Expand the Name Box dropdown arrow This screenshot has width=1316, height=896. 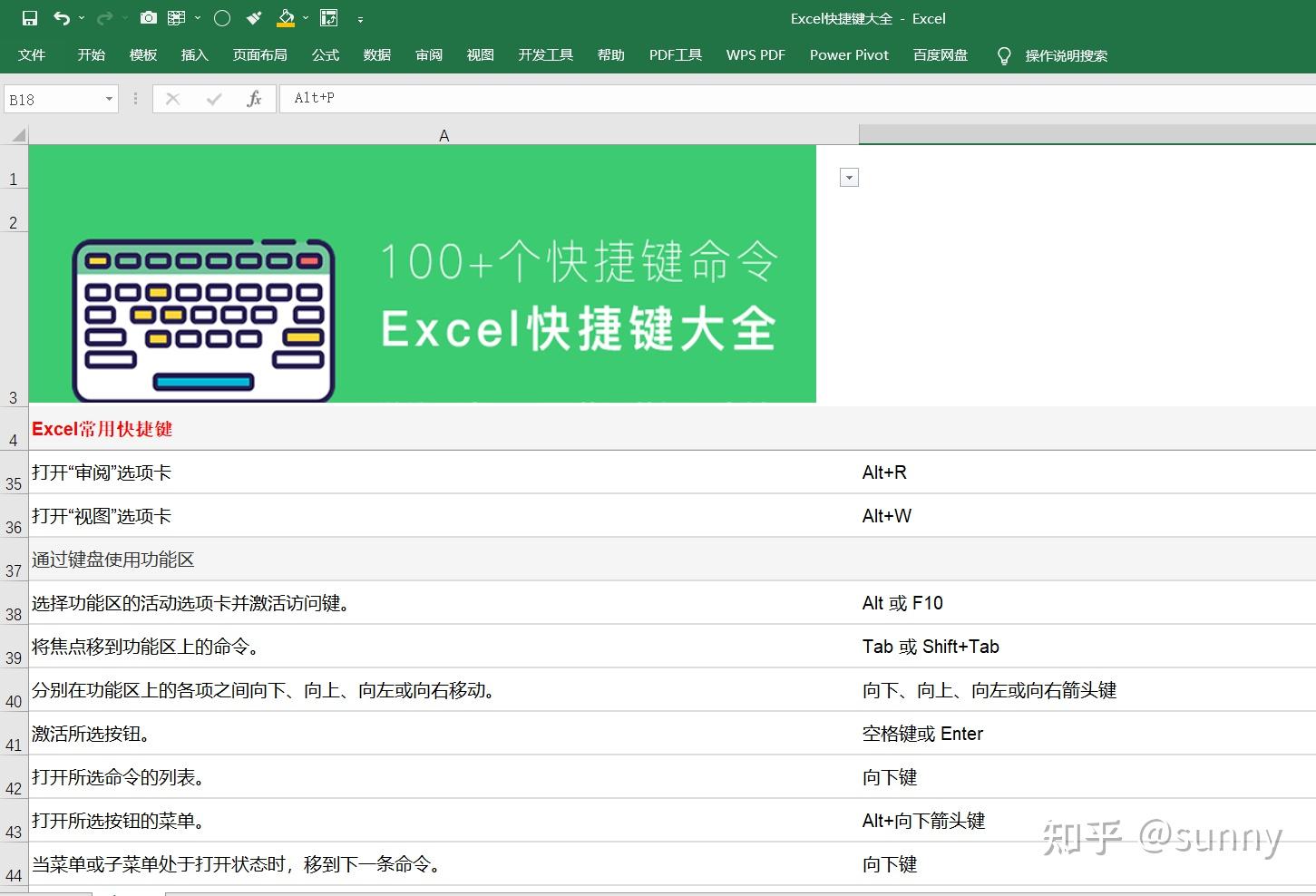click(x=110, y=99)
